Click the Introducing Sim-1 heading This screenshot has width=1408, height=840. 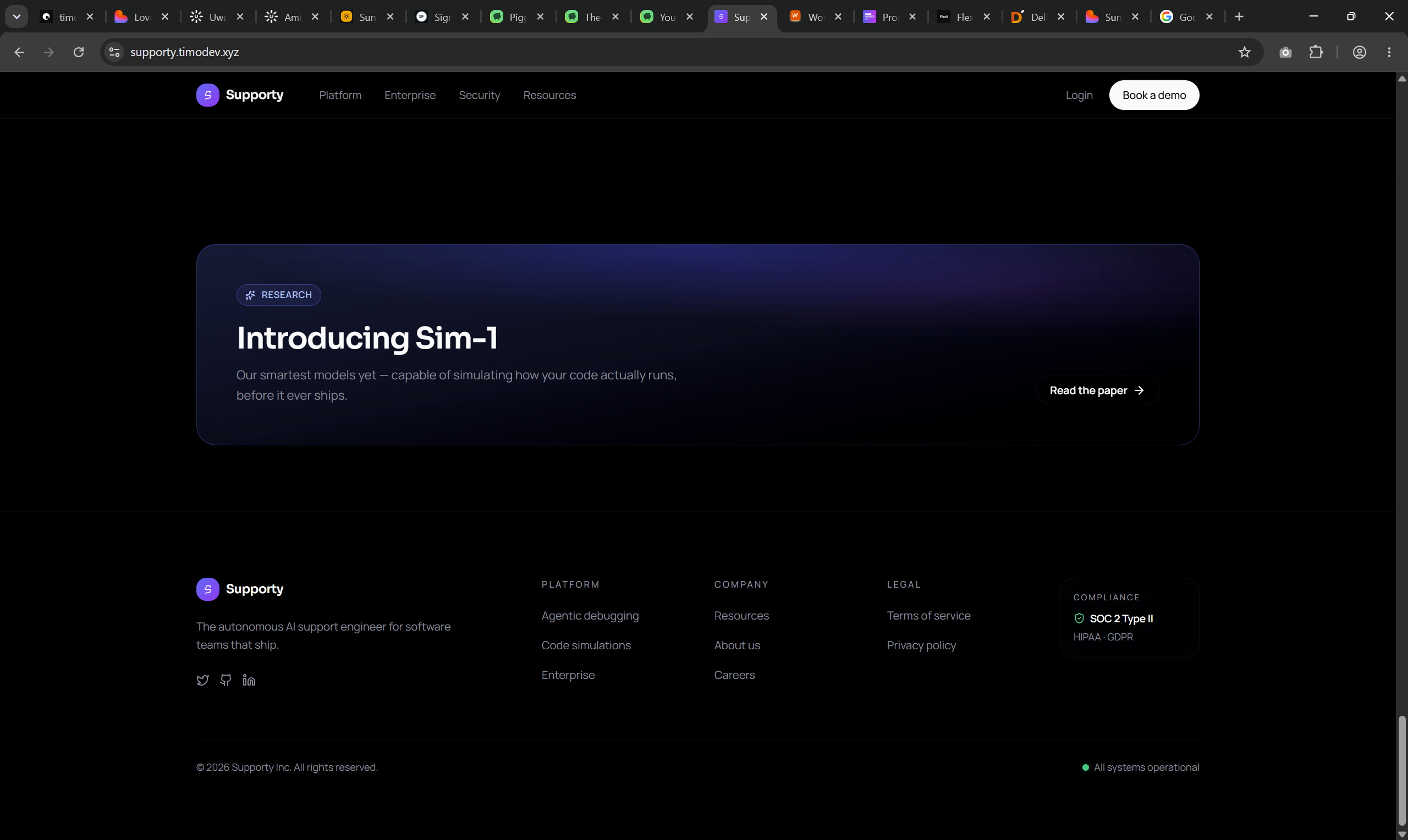click(x=367, y=339)
